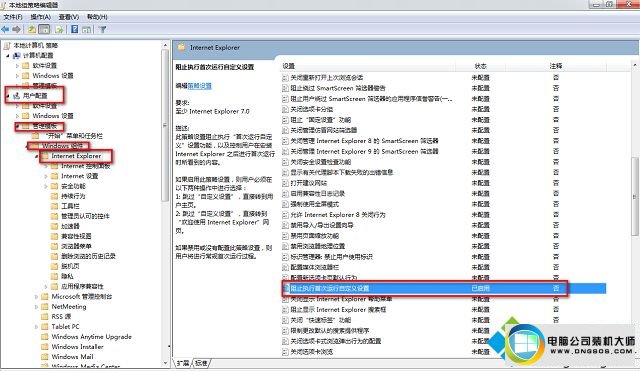Click policy icon beside 强制使用全屏模式
Viewport: 640px width, 371px height.
[285, 204]
